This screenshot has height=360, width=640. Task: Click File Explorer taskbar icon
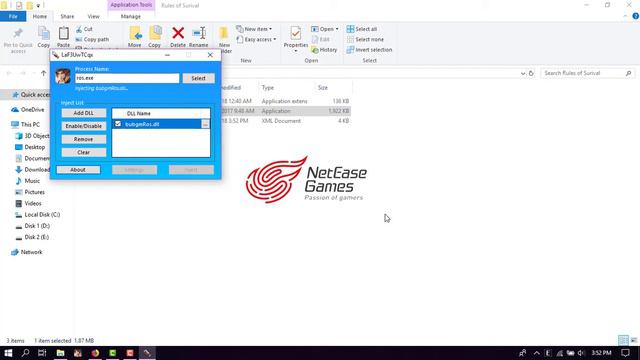(x=60, y=353)
